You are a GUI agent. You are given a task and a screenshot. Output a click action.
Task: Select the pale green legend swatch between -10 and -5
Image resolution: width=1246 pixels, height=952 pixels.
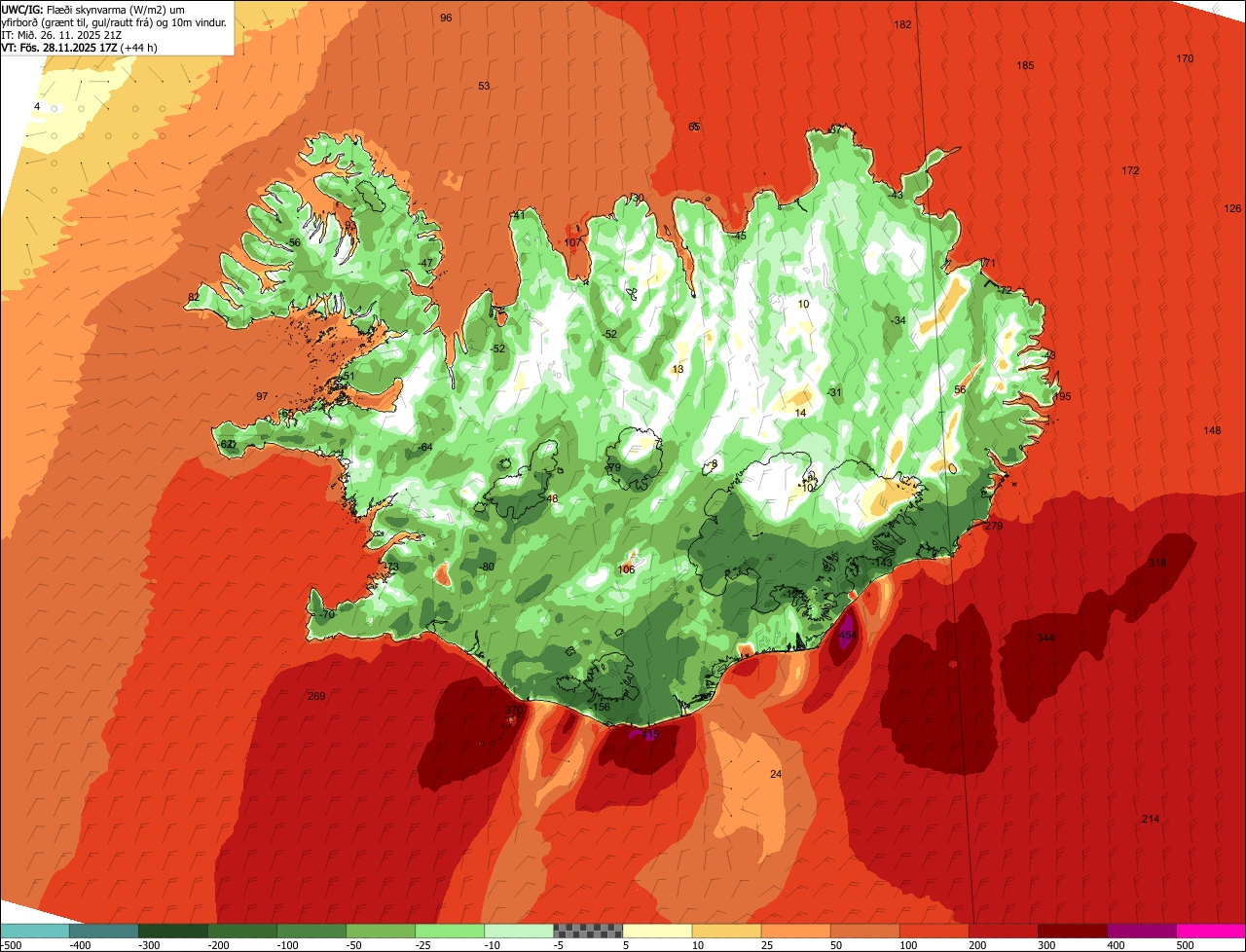[x=519, y=931]
